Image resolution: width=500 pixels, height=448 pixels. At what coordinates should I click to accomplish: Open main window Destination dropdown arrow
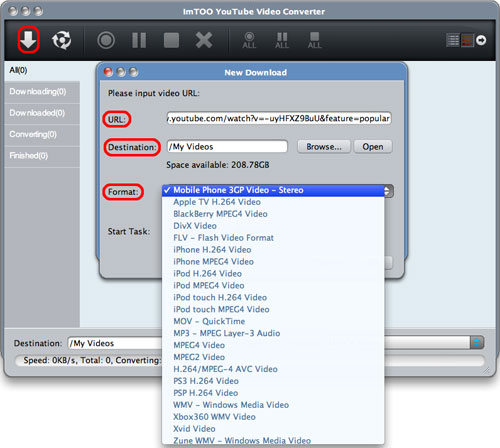(x=477, y=343)
